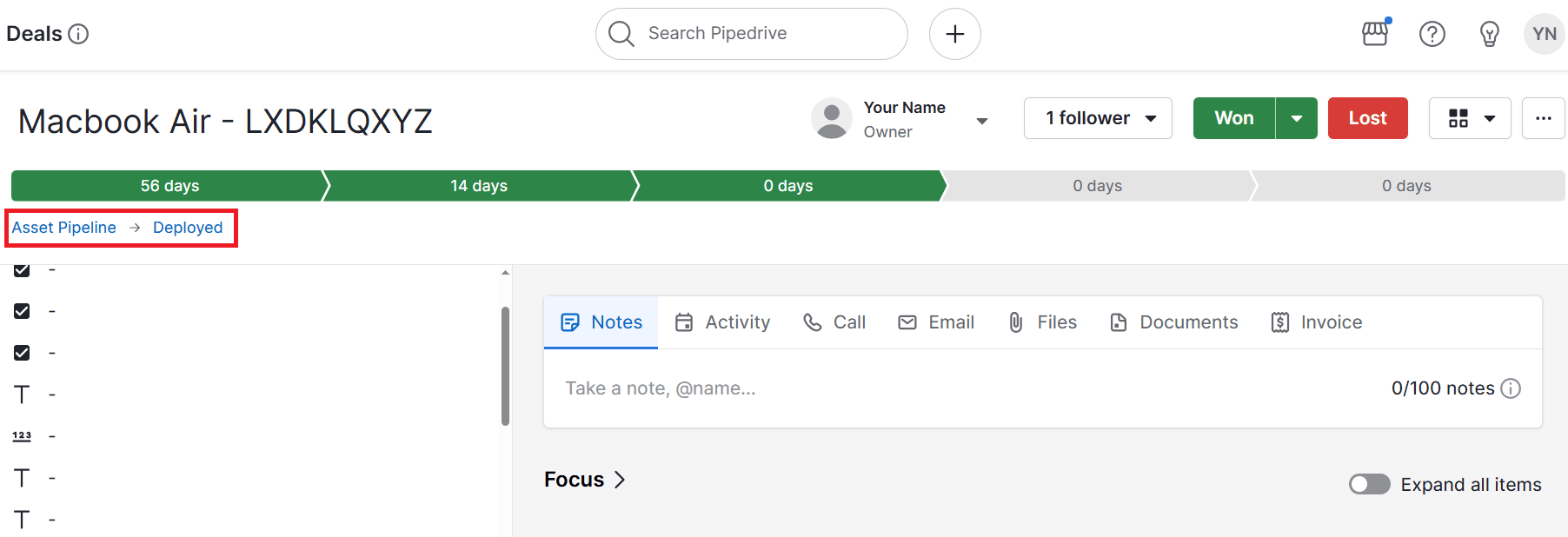The height and width of the screenshot is (537, 1568).
Task: Open the lightbulb suggestions icon
Action: (1489, 33)
